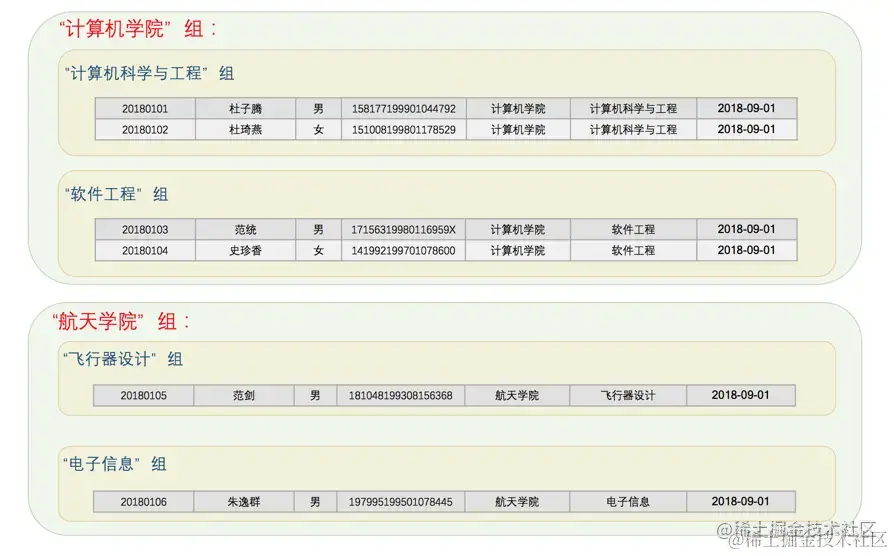Click gender cell 男 in 朱逸群 row
The height and width of the screenshot is (556, 894).
315,502
